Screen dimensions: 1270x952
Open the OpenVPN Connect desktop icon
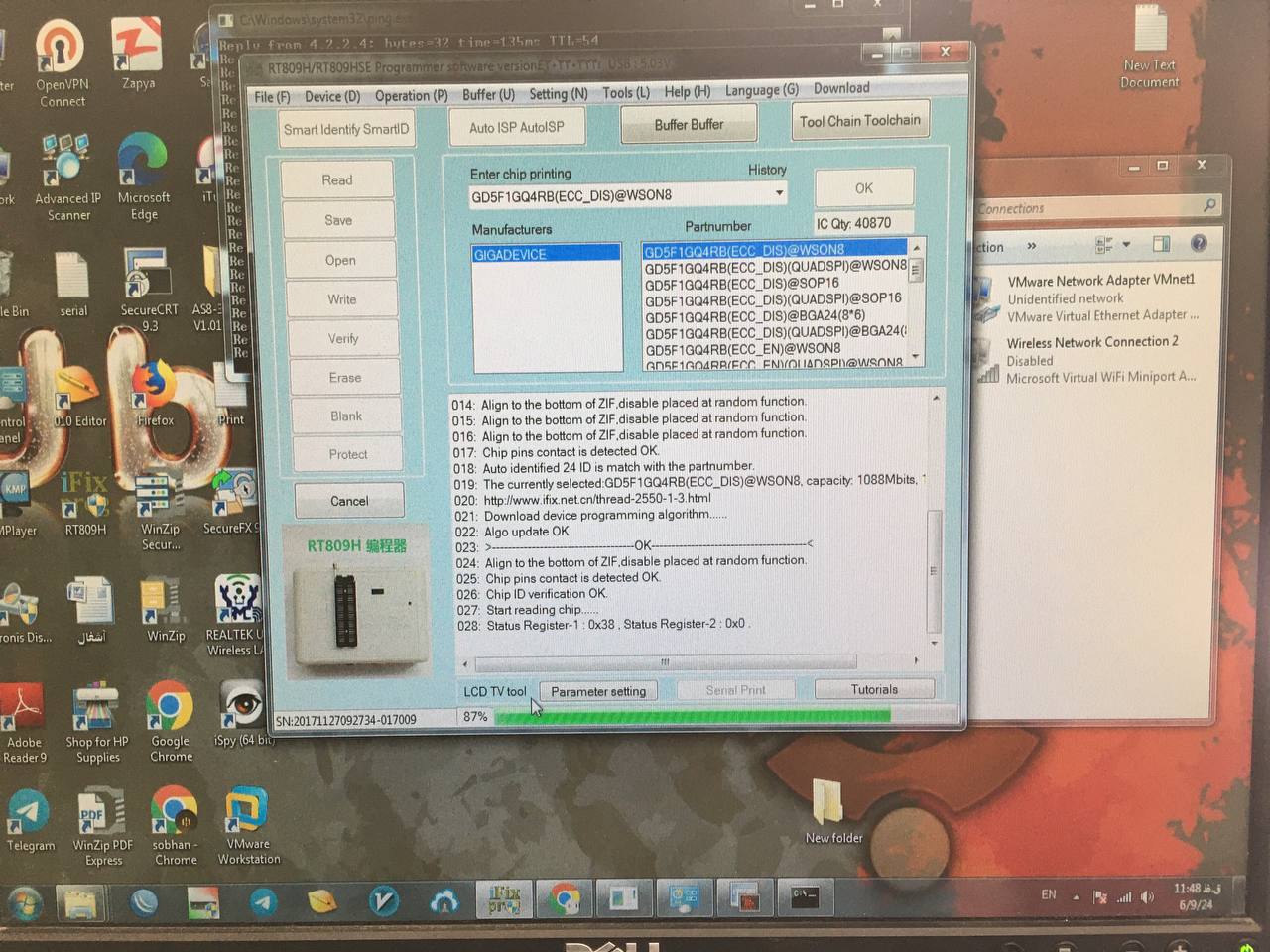pos(62,64)
